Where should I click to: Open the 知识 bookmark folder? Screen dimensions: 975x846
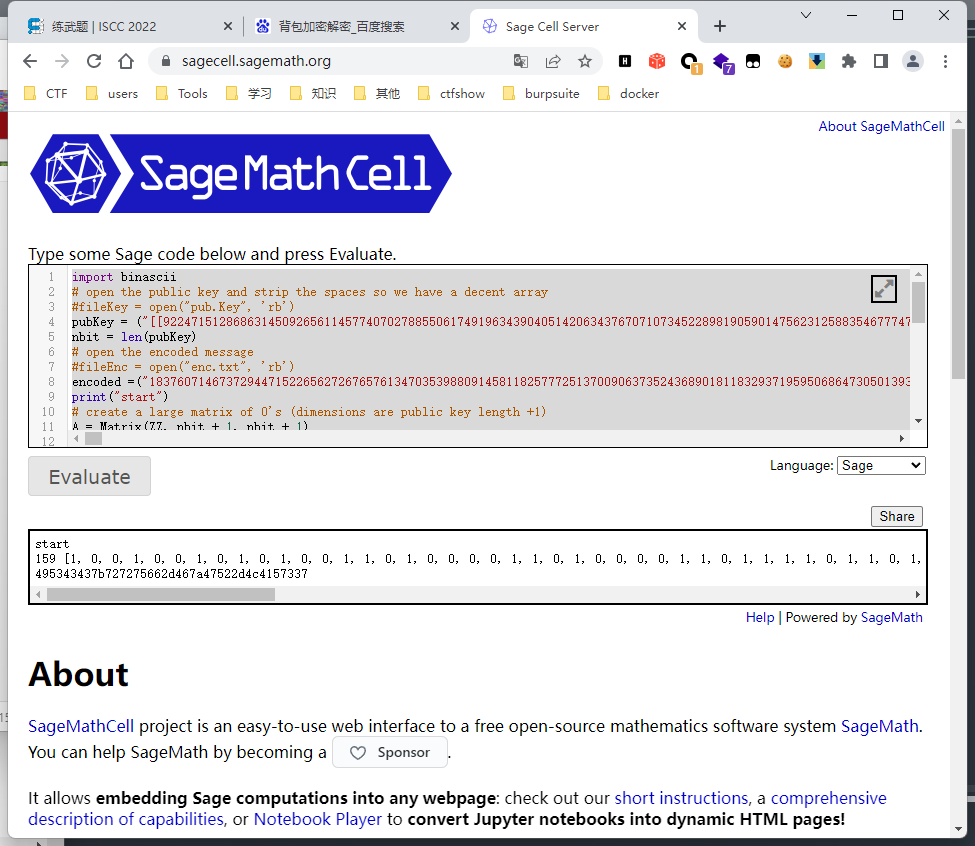tap(313, 93)
